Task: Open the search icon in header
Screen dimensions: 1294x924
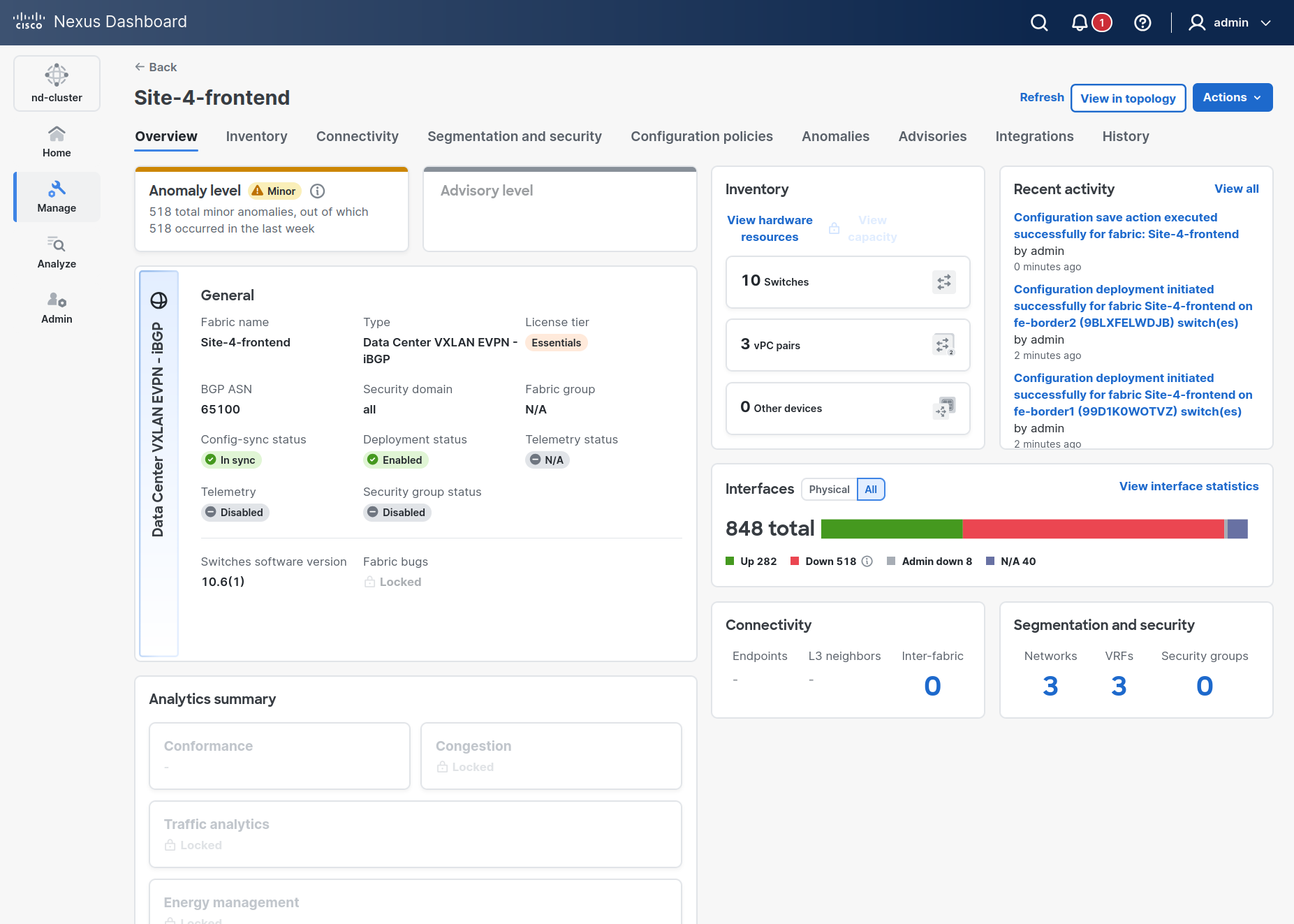Action: [x=1039, y=22]
